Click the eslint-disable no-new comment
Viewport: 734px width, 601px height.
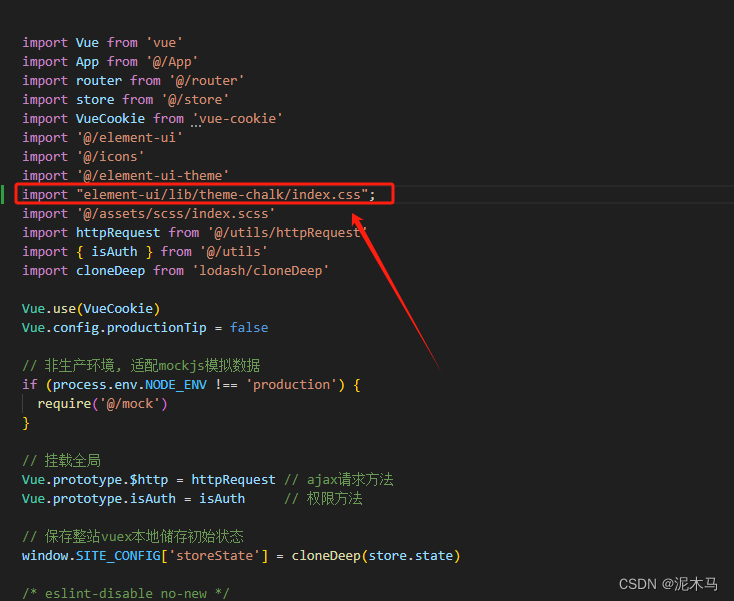point(125,593)
